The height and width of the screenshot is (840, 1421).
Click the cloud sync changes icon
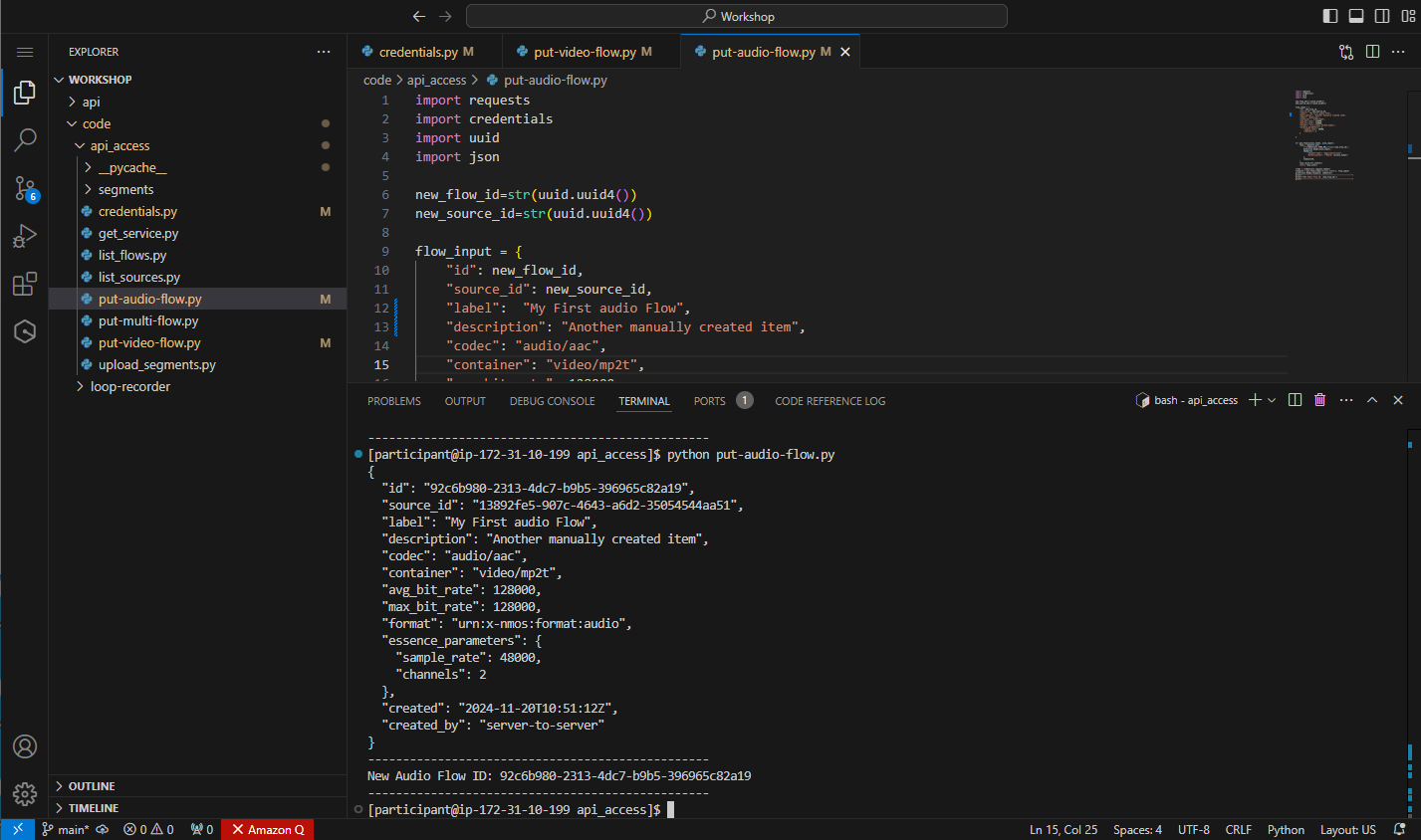[103, 829]
